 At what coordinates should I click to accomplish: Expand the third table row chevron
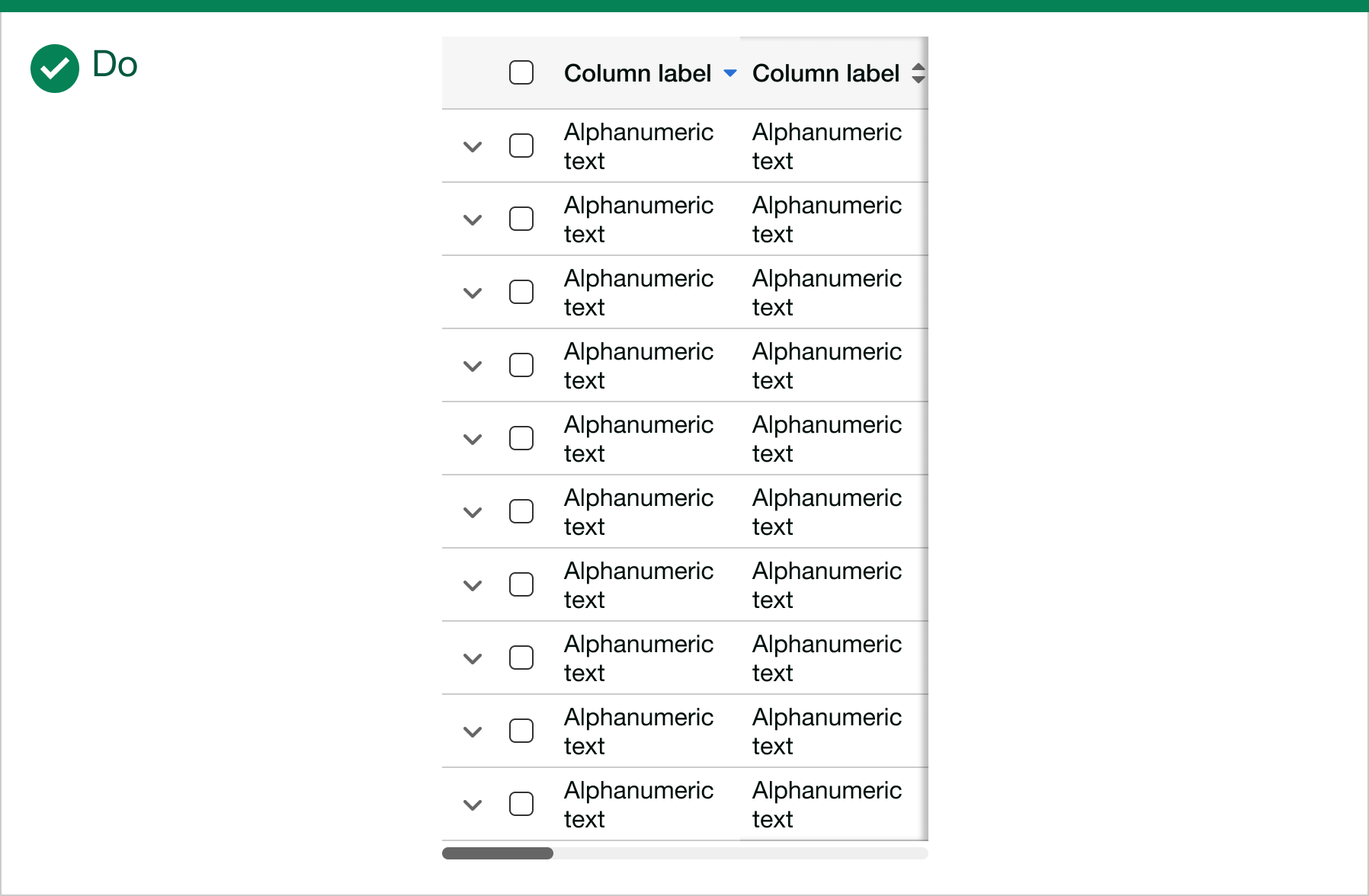click(x=473, y=293)
